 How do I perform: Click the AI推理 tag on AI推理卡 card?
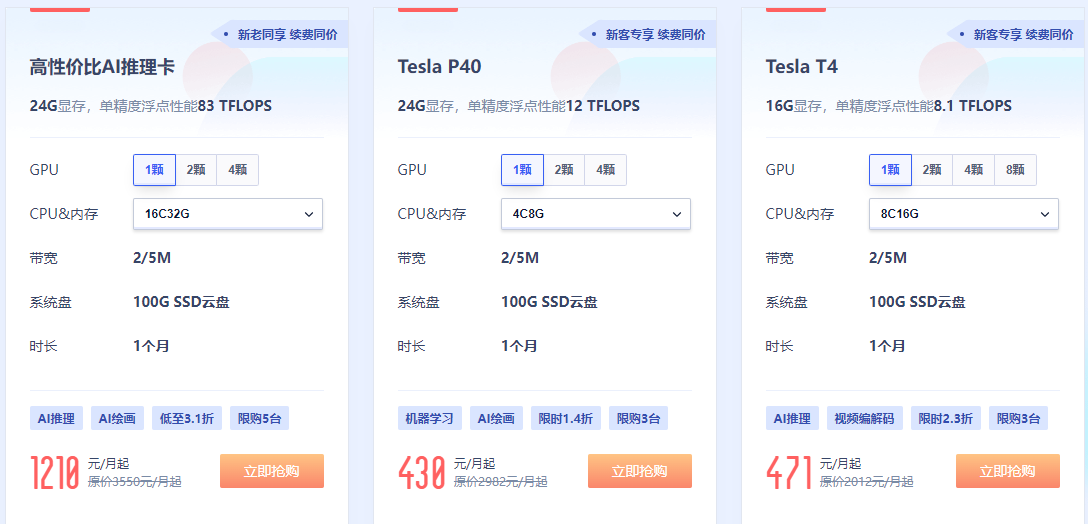56,419
